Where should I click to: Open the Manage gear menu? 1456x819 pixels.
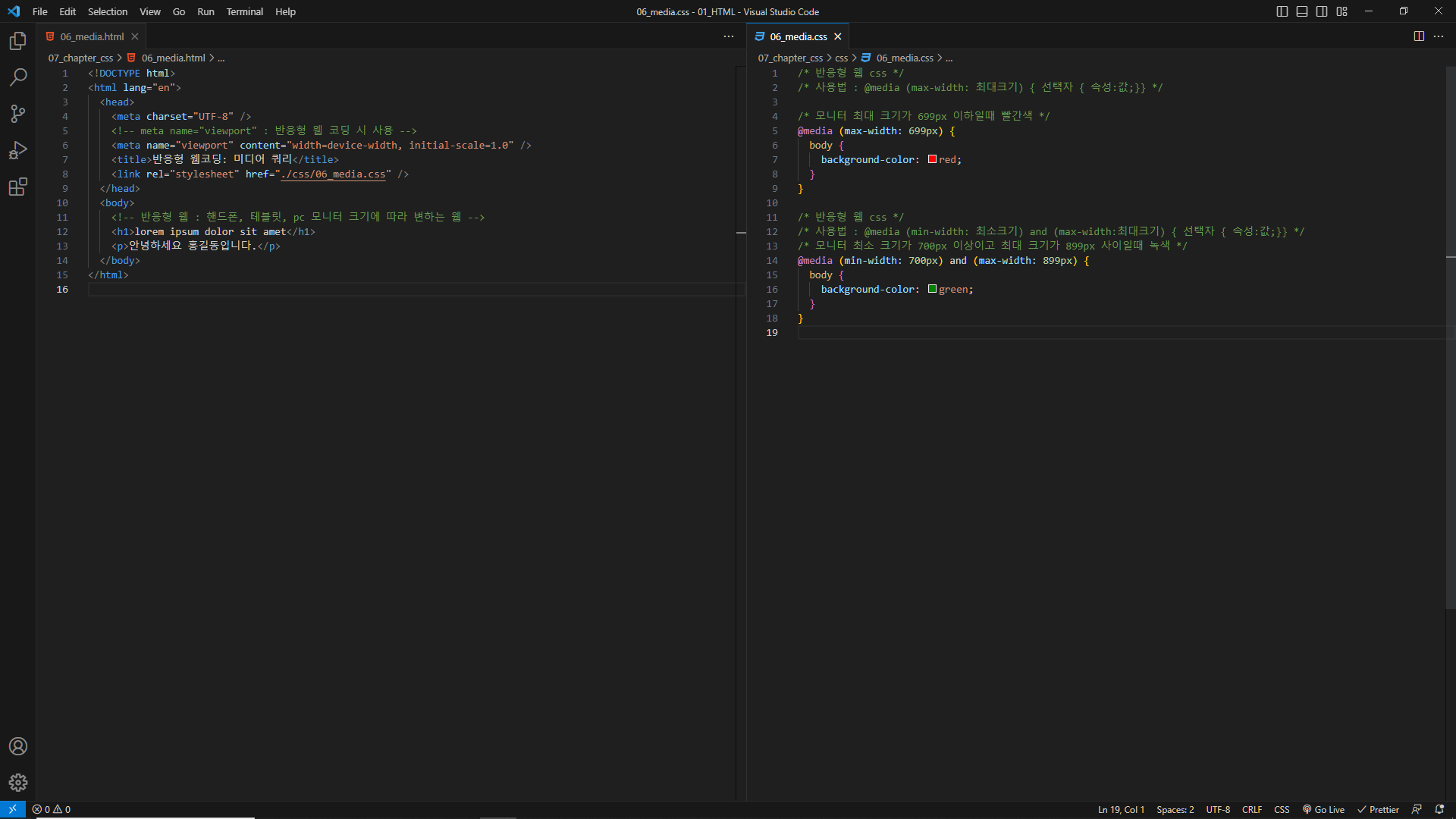[18, 783]
